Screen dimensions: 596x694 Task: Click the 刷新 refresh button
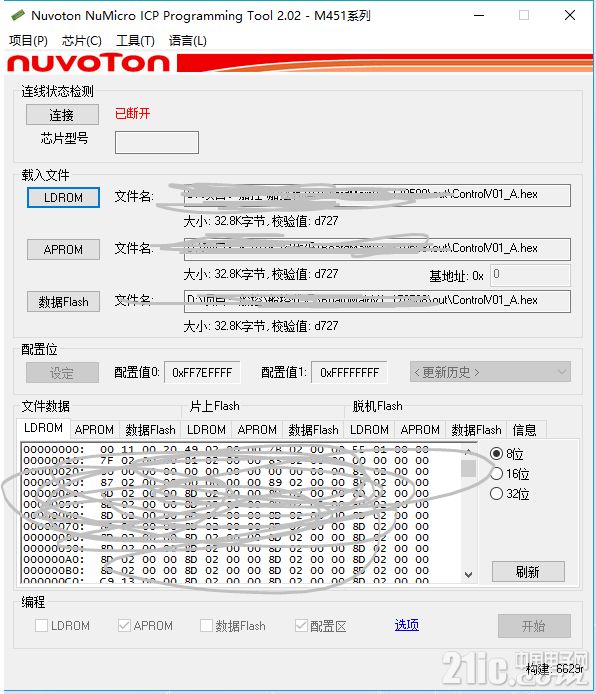tap(528, 572)
